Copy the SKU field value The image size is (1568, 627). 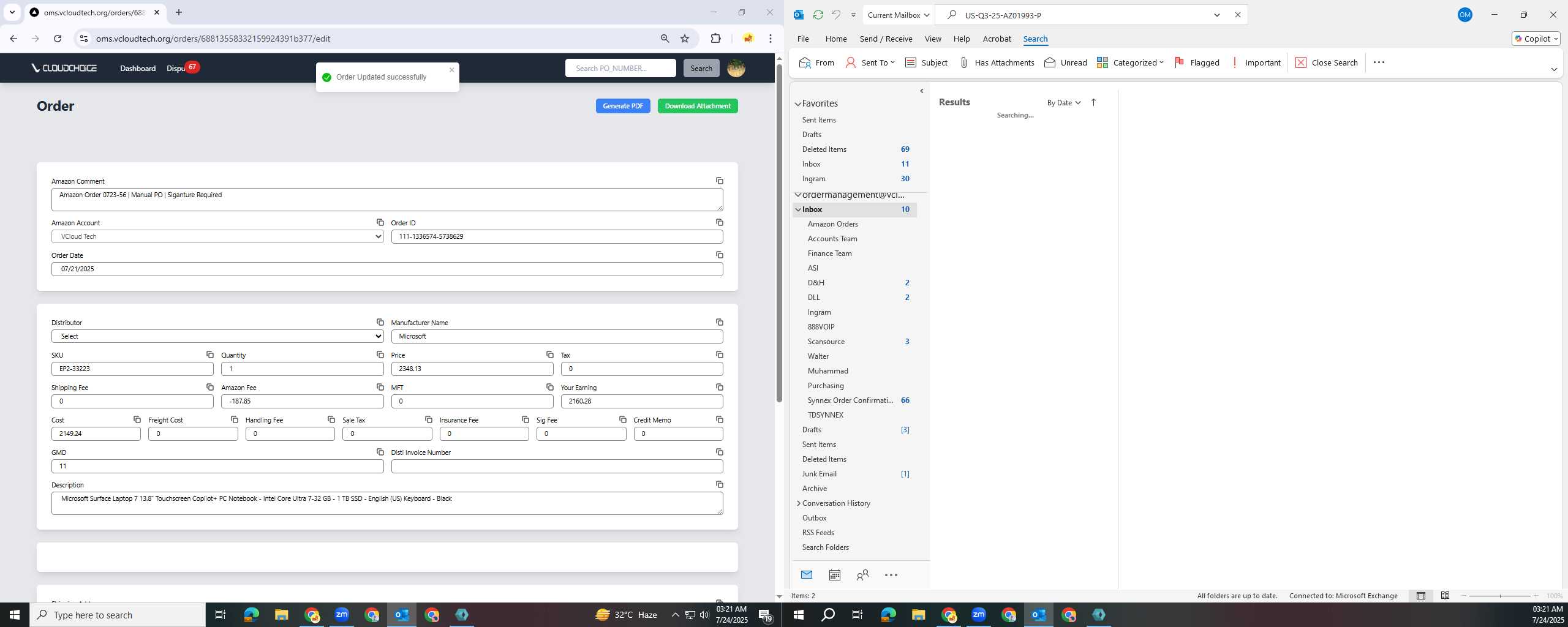click(x=210, y=355)
